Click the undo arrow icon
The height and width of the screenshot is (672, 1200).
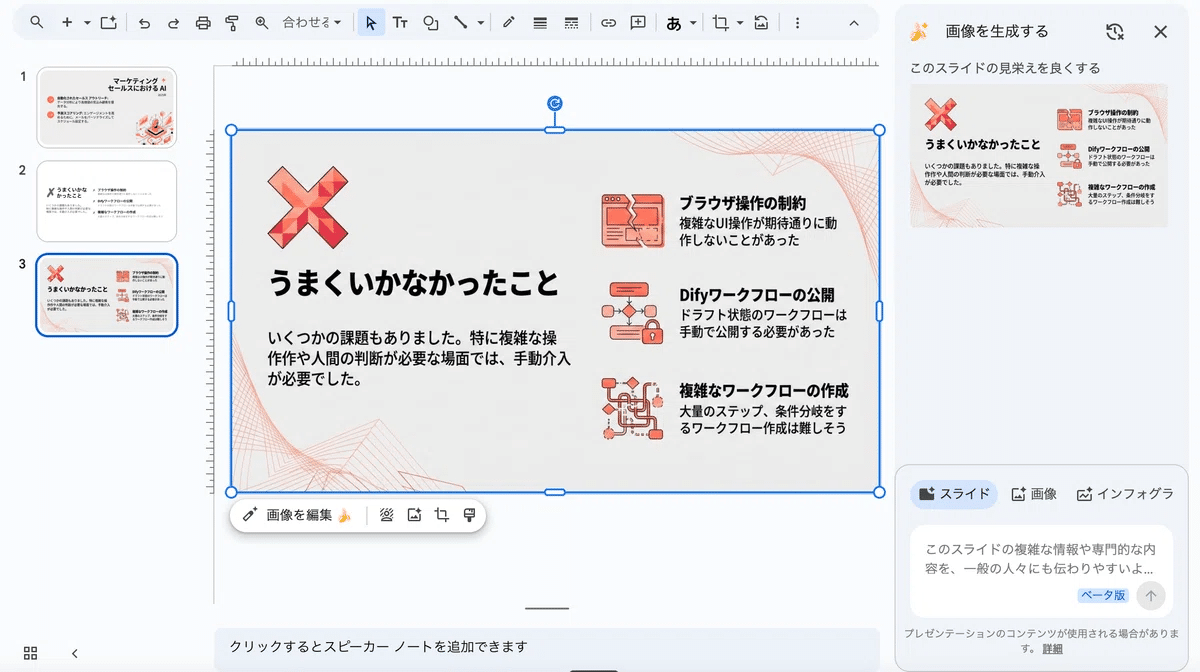tap(145, 23)
